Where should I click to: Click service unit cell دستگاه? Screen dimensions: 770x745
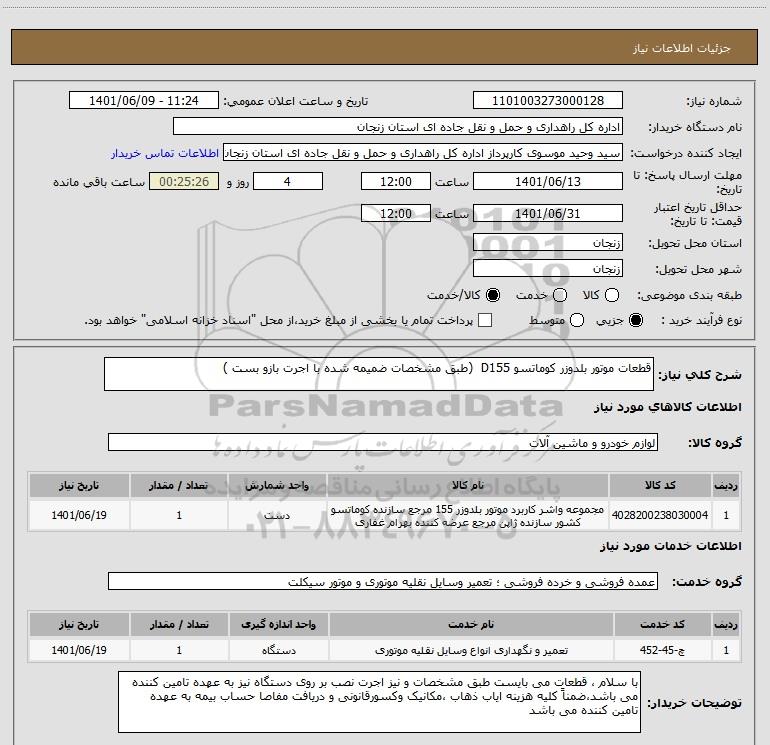coord(278,650)
